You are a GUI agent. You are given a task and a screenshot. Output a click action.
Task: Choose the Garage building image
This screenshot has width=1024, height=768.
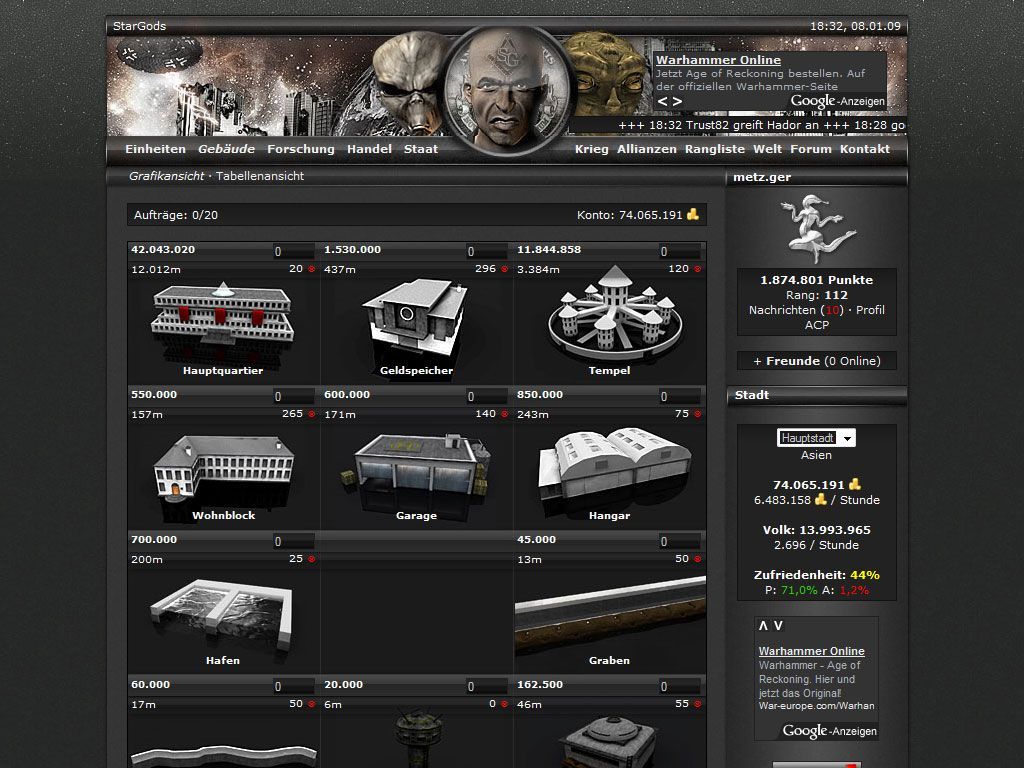click(415, 466)
